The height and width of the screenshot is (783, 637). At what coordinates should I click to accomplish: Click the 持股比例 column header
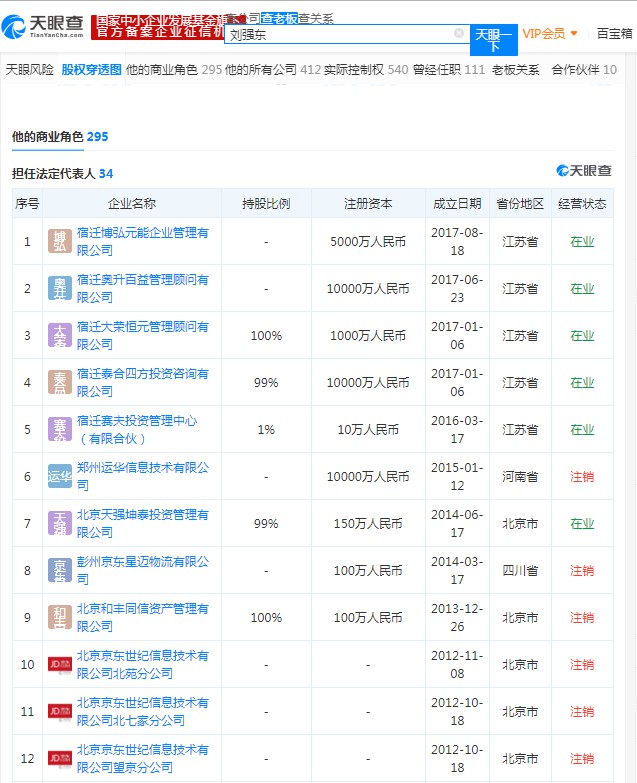point(266,203)
